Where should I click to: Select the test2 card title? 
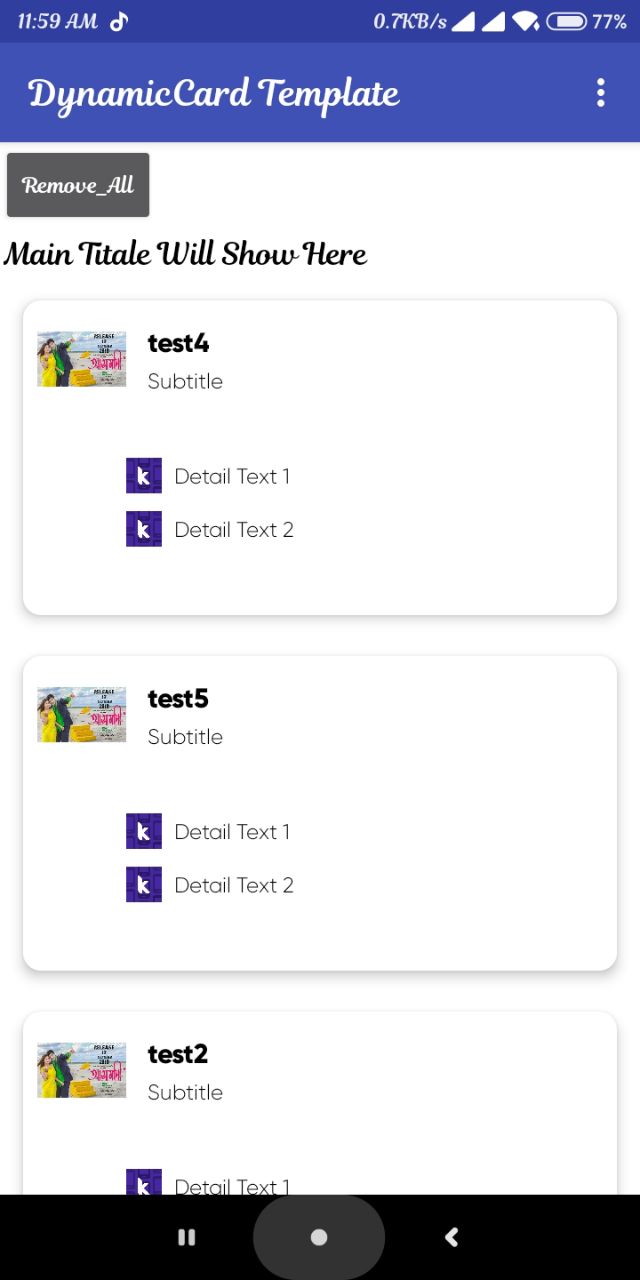pos(179,1054)
